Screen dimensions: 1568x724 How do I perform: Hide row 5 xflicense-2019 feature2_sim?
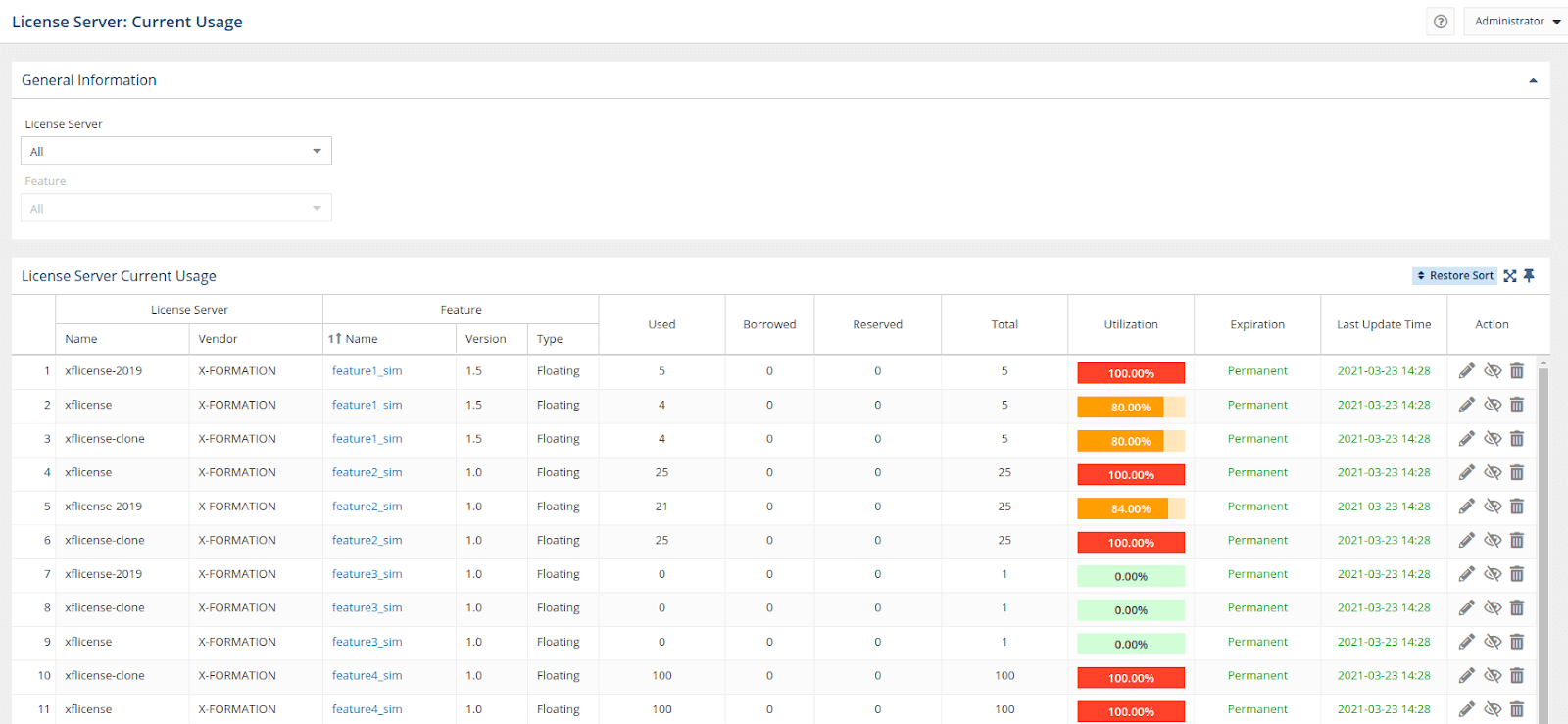coord(1493,507)
